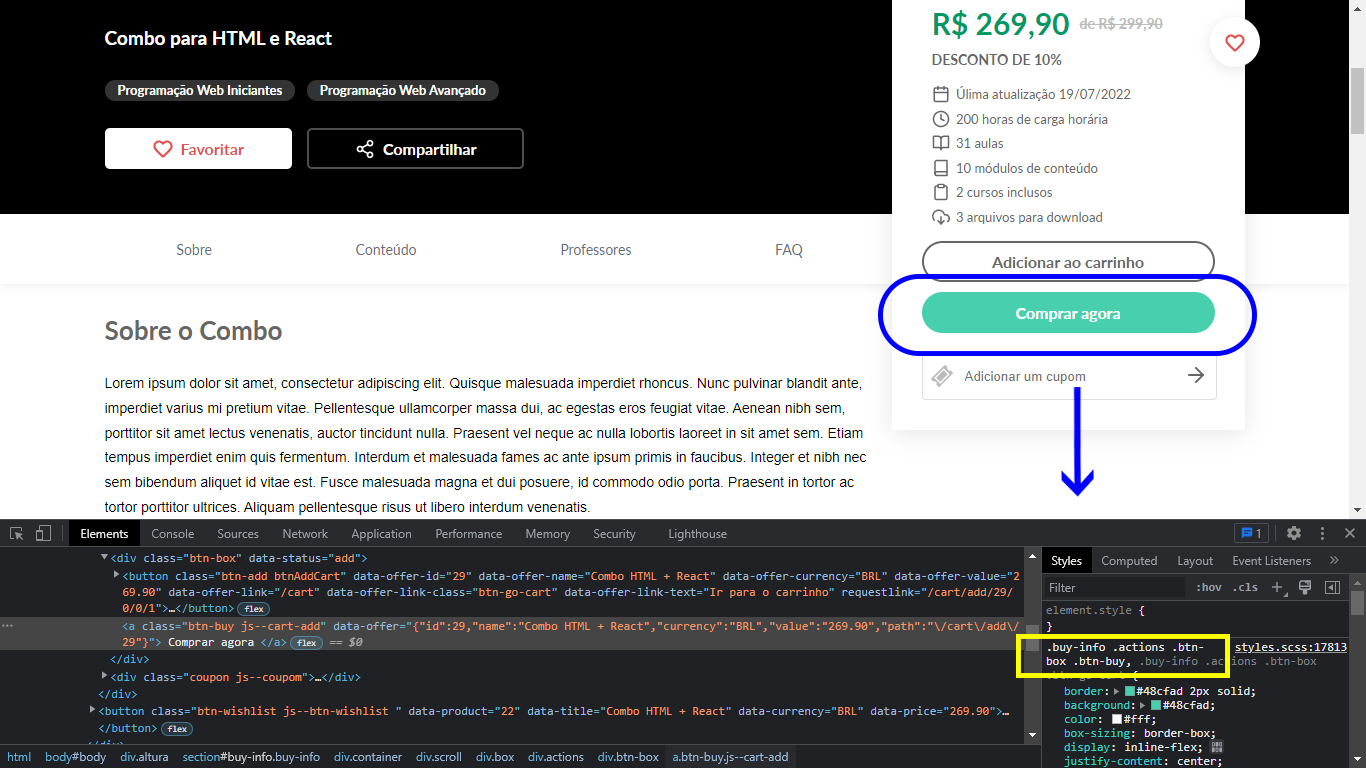
Task: Toggle the device toolbar icon
Action: (x=43, y=533)
